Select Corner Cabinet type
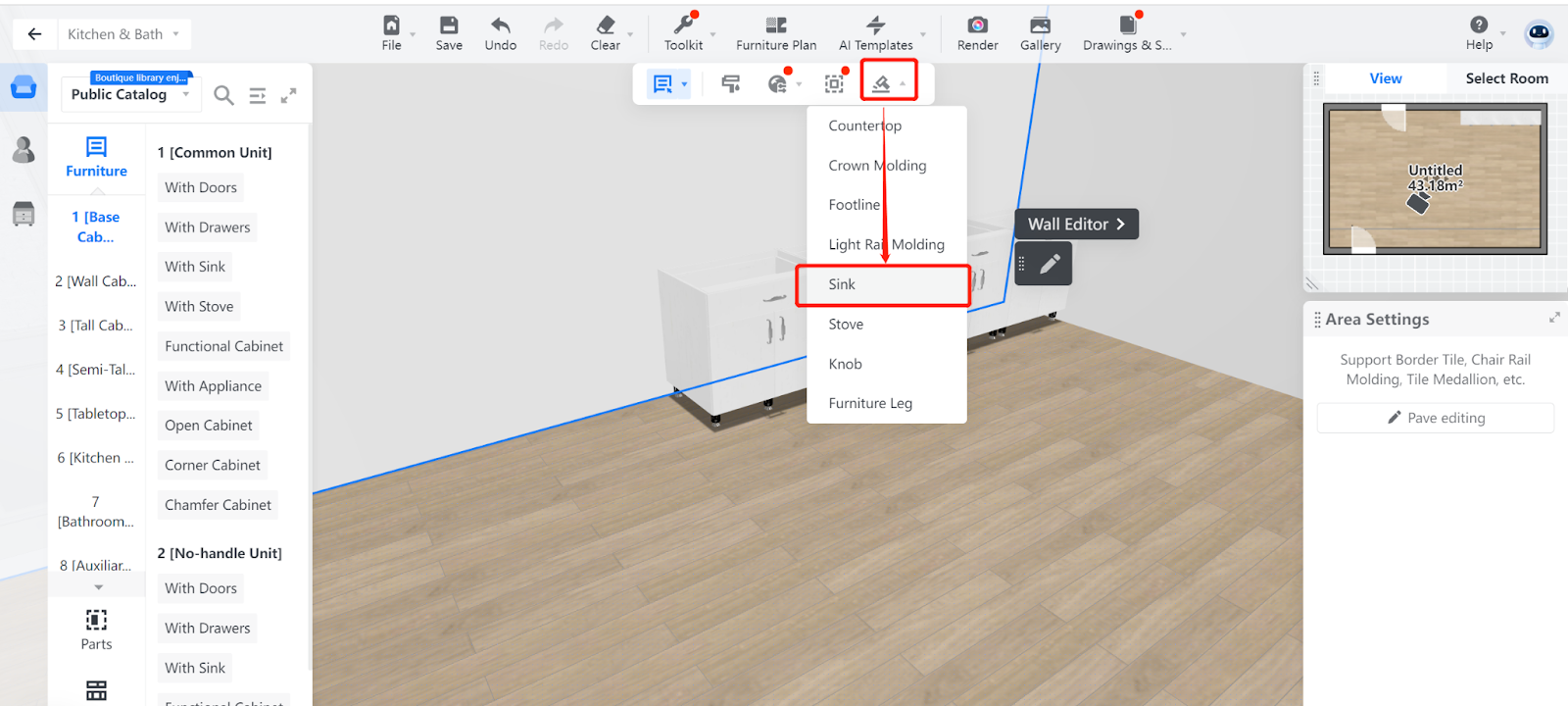Viewport: 1568px width, 706px height. (x=213, y=466)
